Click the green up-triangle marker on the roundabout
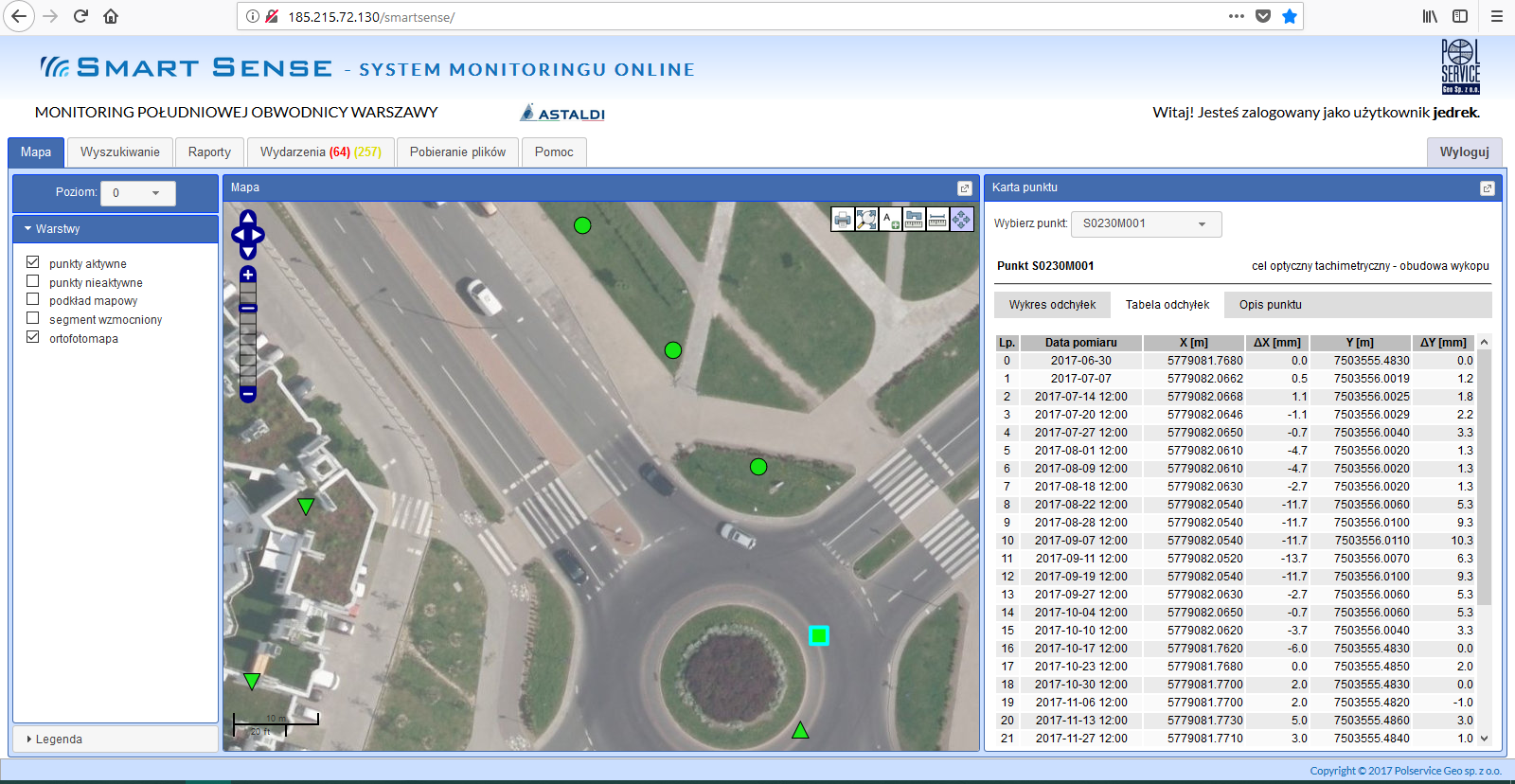The height and width of the screenshot is (784, 1515). [x=800, y=730]
